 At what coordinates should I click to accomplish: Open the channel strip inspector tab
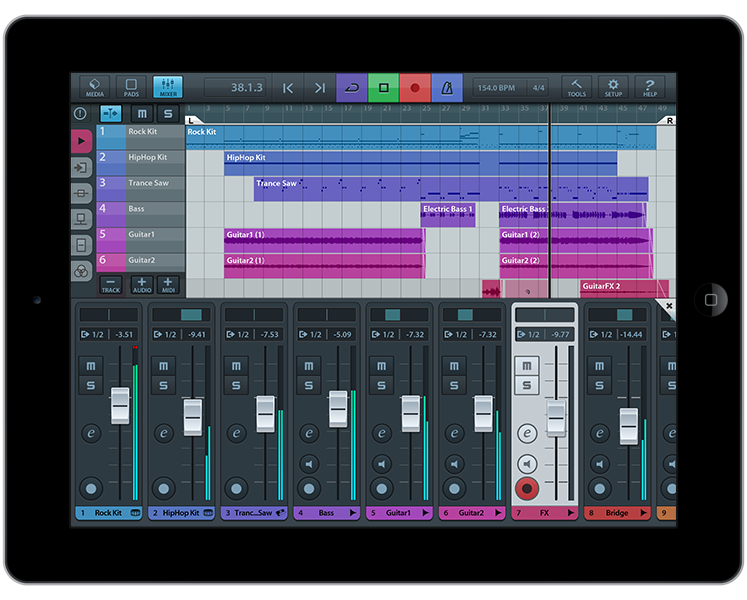(x=81, y=245)
